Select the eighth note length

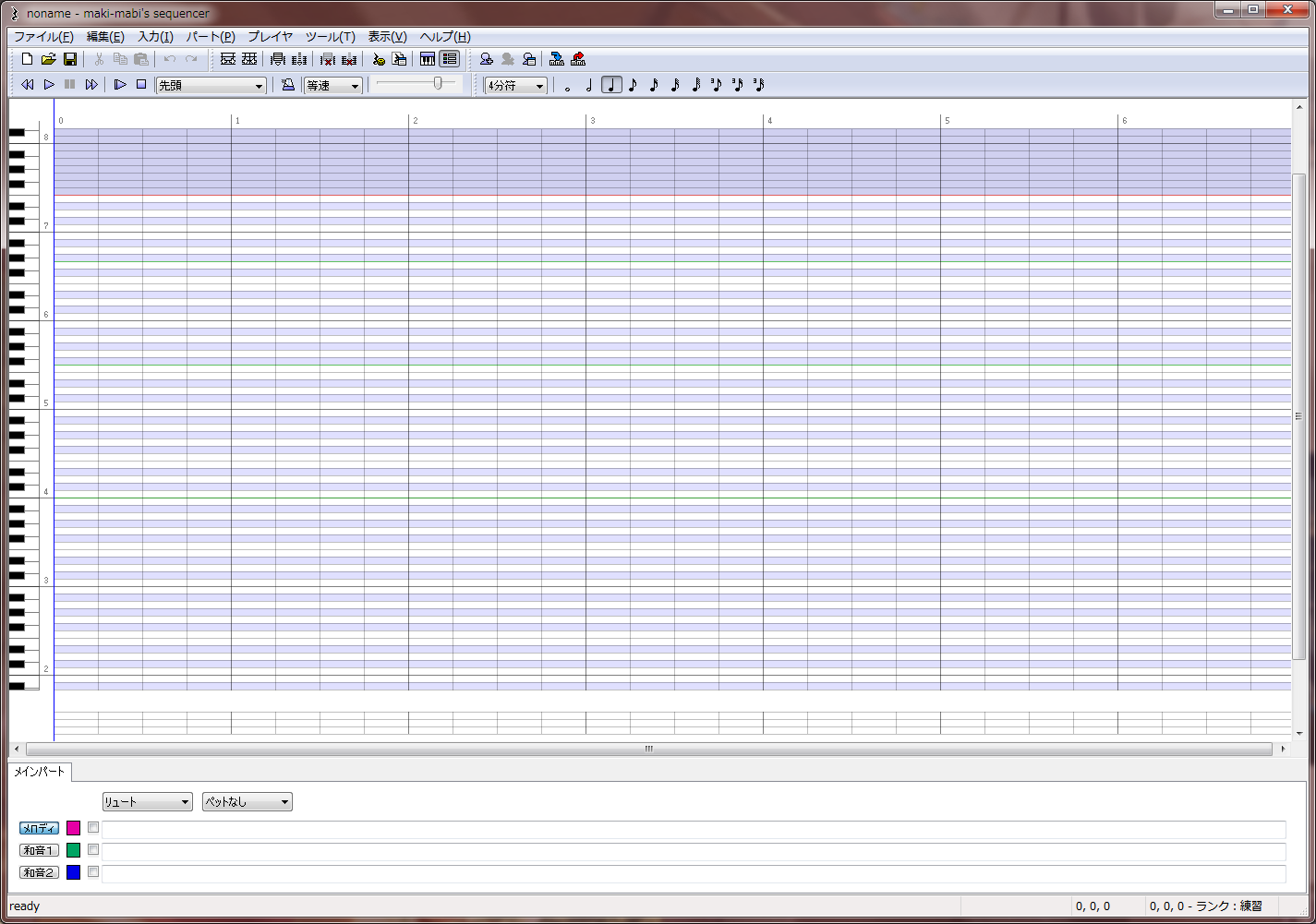(x=633, y=86)
